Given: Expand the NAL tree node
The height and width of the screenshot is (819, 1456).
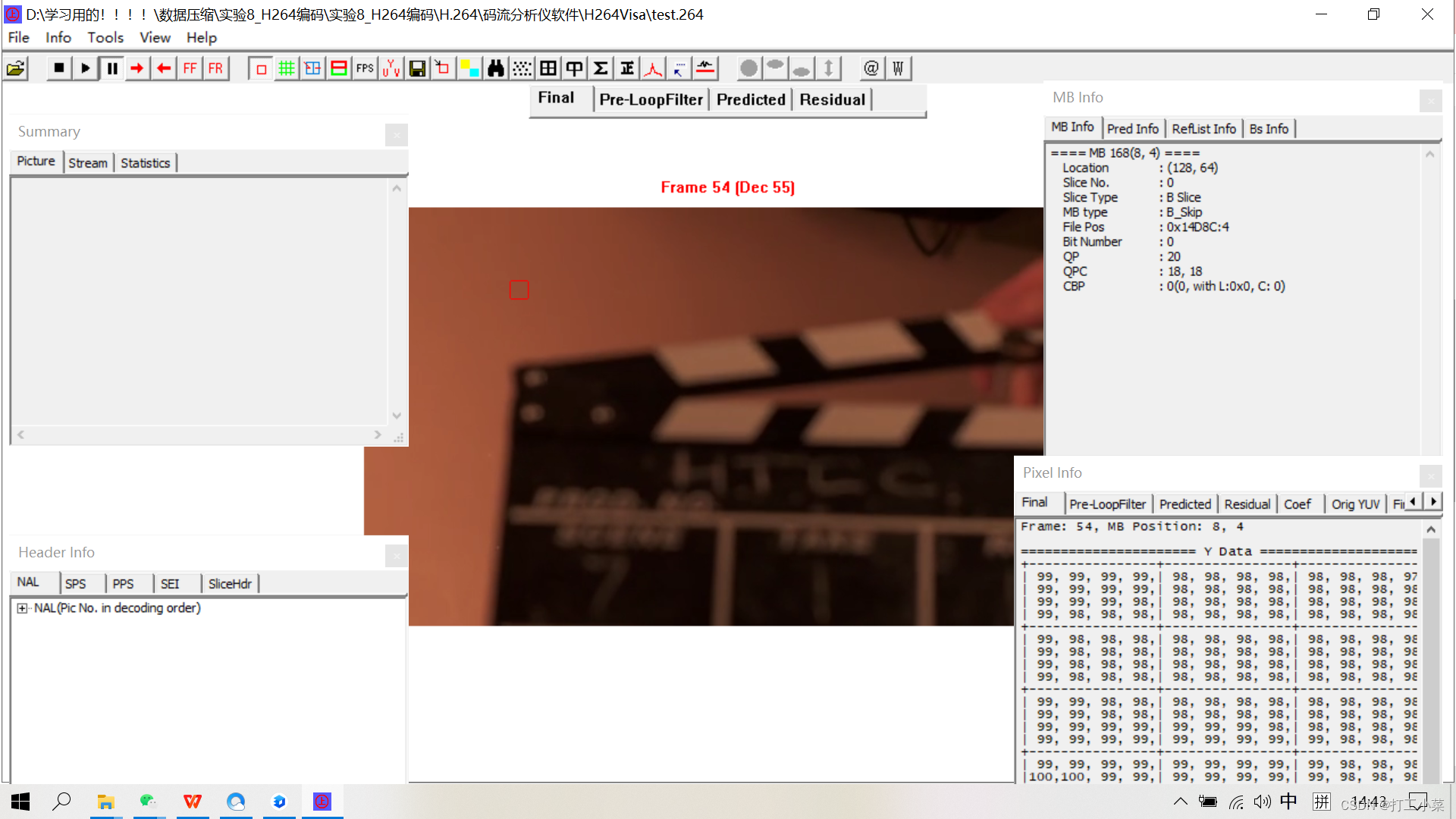Looking at the screenshot, I should [22, 608].
